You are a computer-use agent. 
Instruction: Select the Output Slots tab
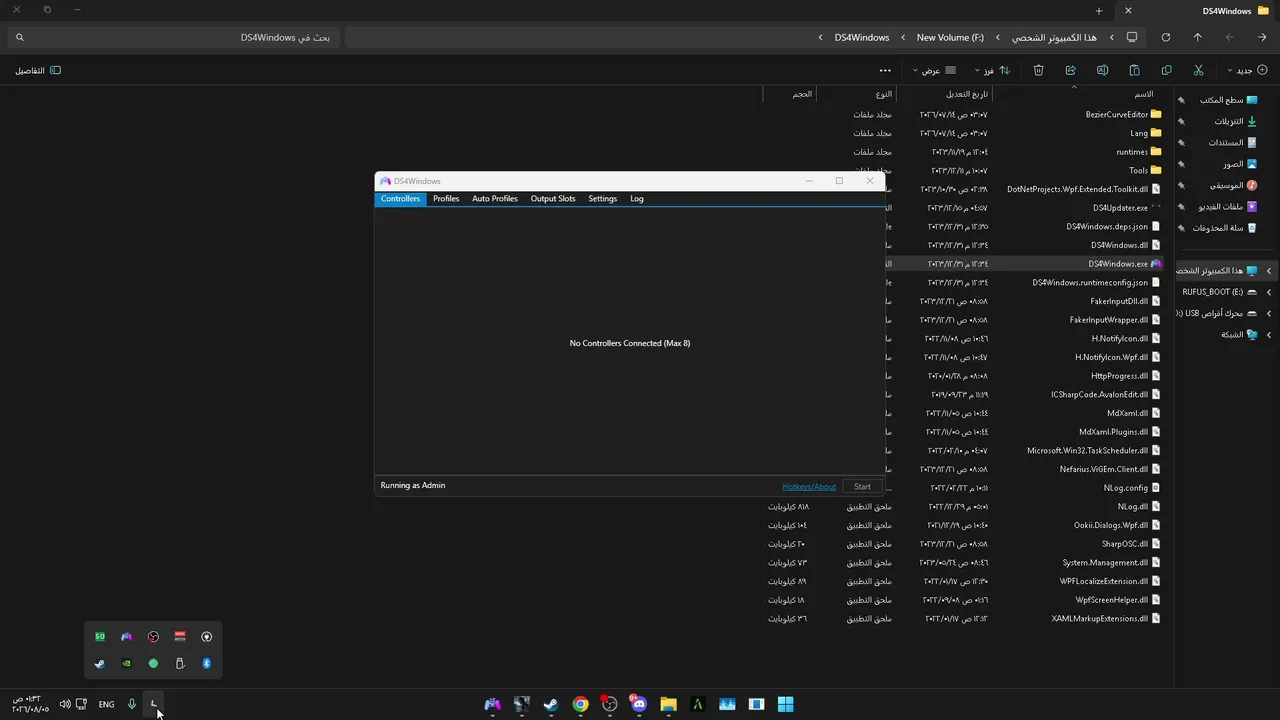pyautogui.click(x=553, y=199)
